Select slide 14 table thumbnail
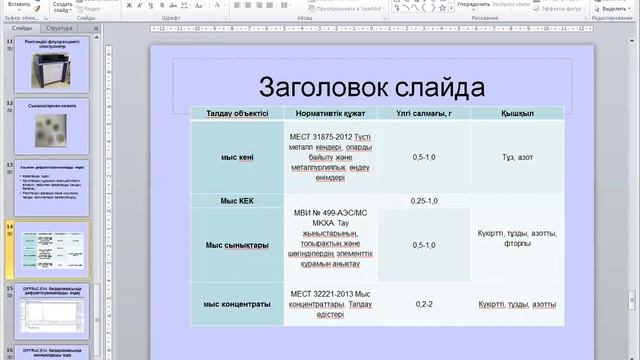The width and height of the screenshot is (640, 360). pyautogui.click(x=52, y=250)
